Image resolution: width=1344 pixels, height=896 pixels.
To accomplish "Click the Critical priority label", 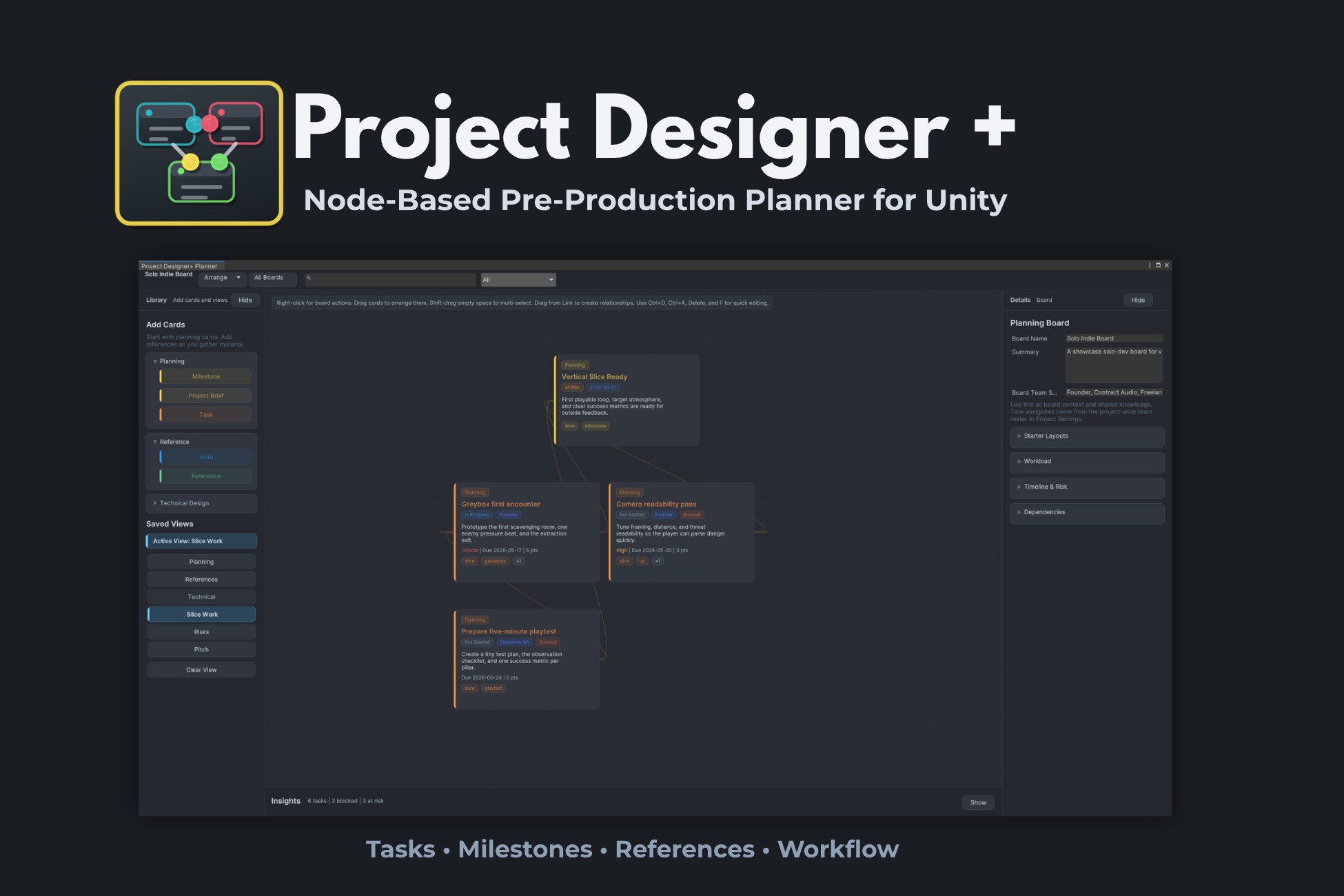I will coord(469,551).
